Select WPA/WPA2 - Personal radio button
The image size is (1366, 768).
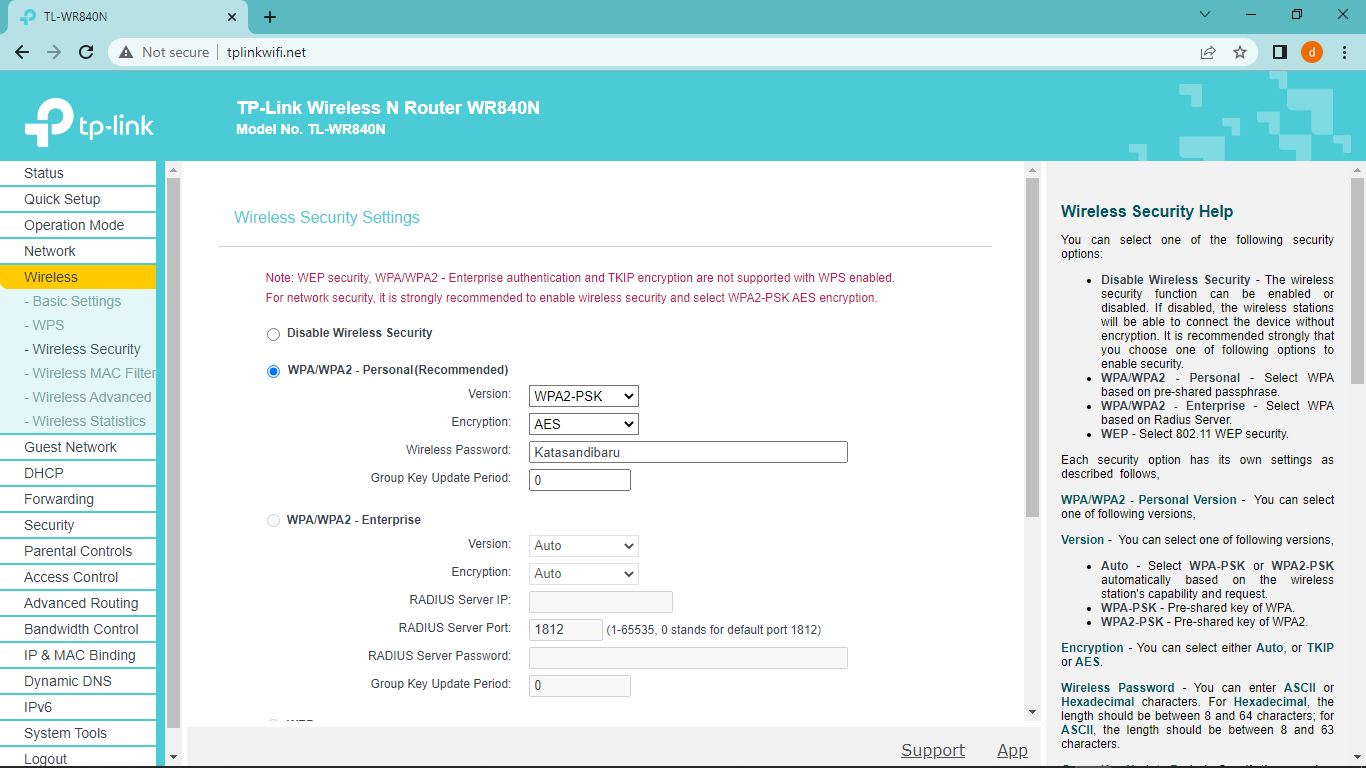(273, 371)
